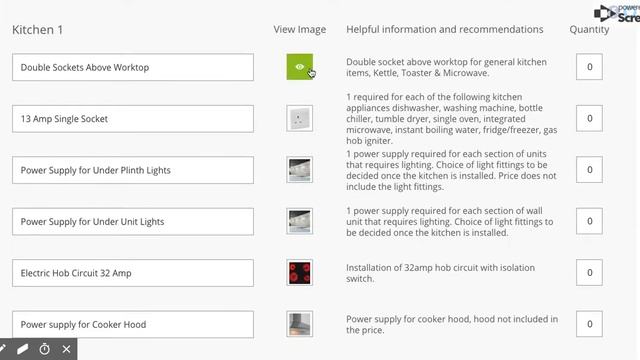Click the timer icon in recorder toolbar
640x360 pixels.
click(44, 349)
